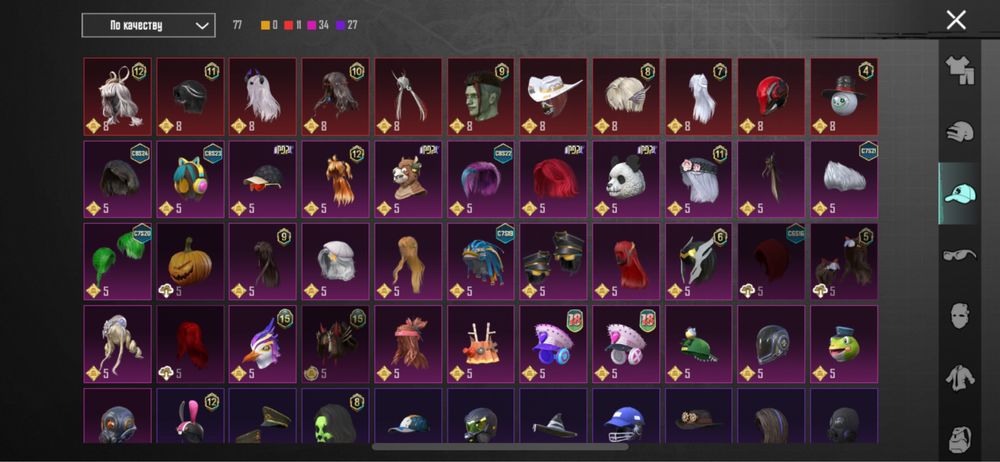The image size is (1000, 462).
Task: Open the face mask category icon
Action: [x=959, y=315]
